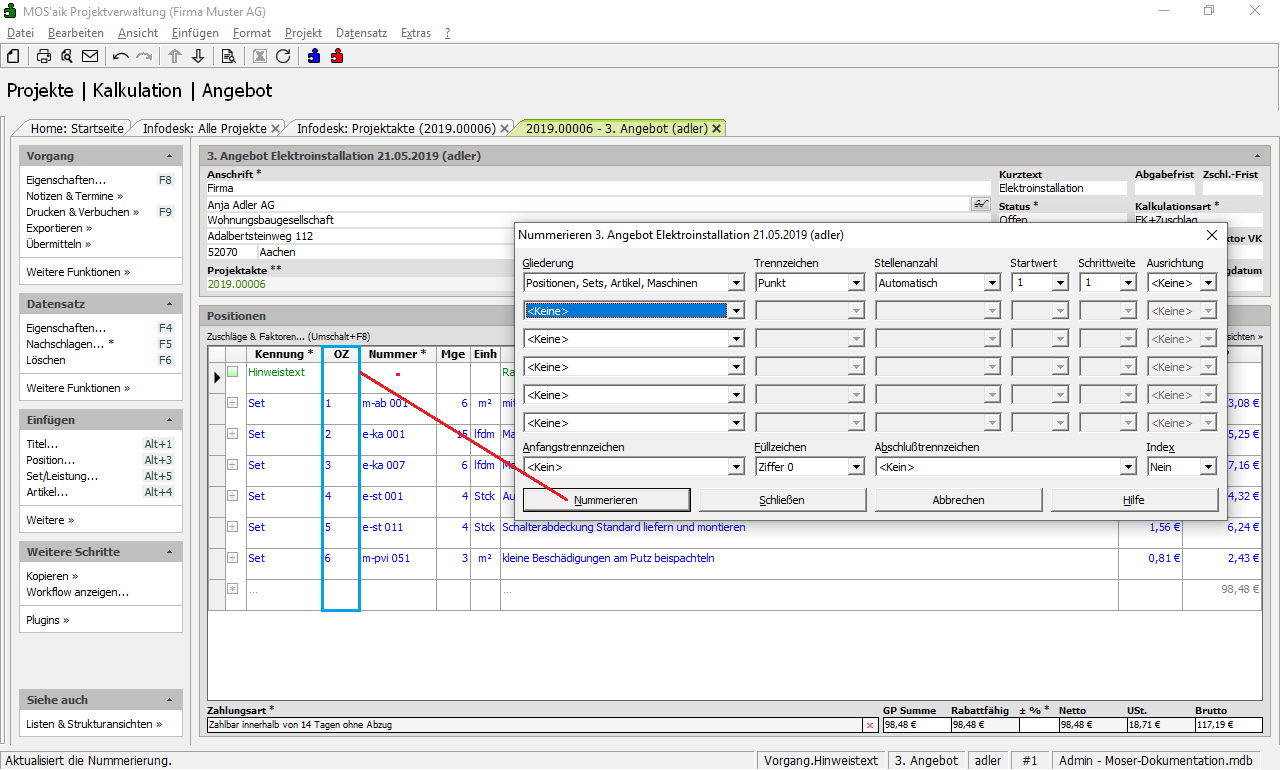Image resolution: width=1280 pixels, height=770 pixels.
Task: Click the undo arrow icon
Action: pos(121,56)
